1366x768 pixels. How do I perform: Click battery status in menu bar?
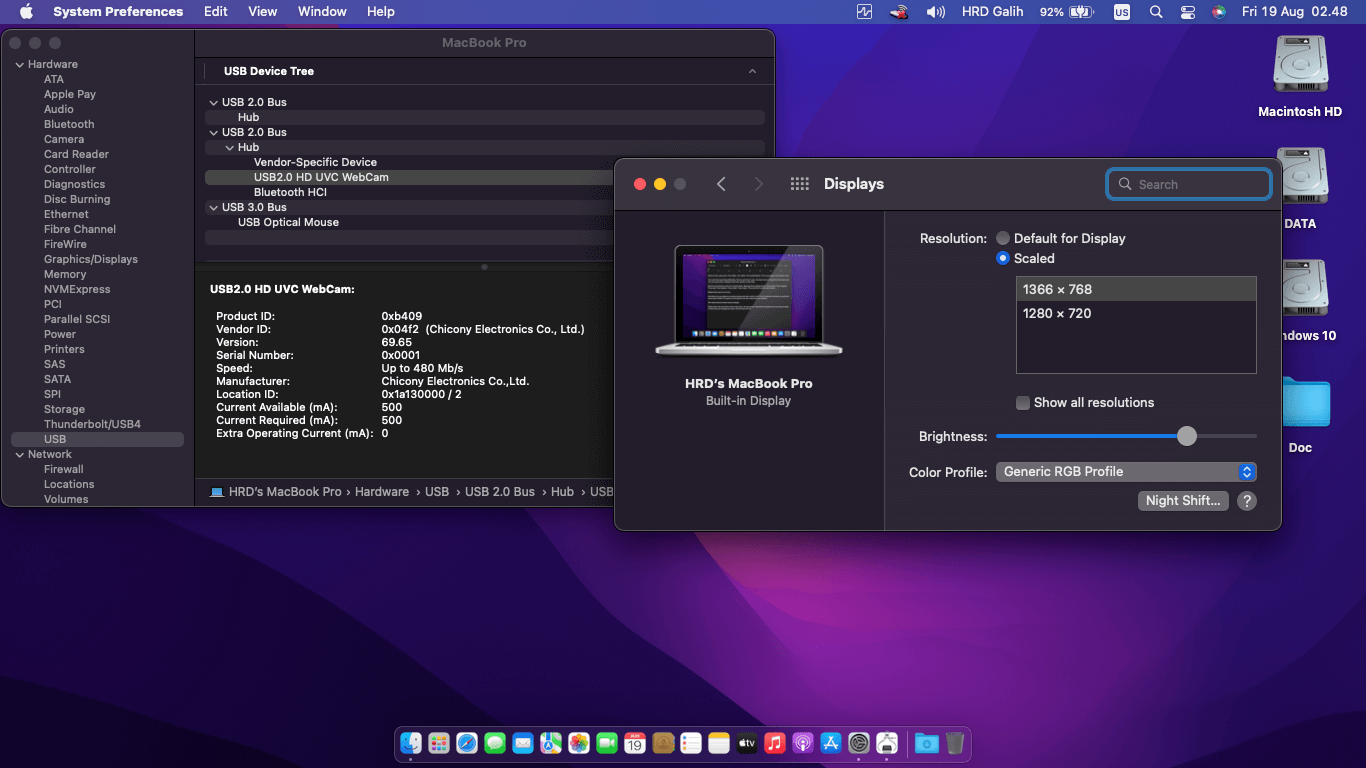click(x=1067, y=12)
